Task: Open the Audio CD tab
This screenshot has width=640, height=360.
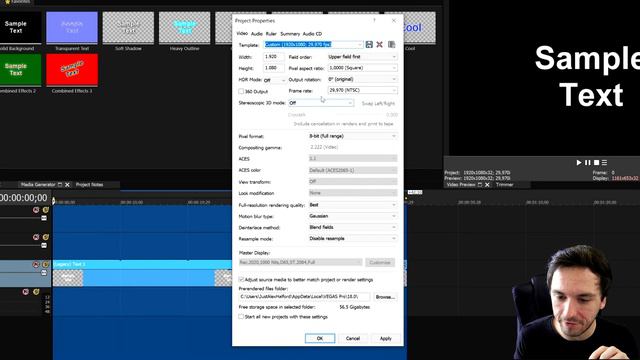Action: pyautogui.click(x=312, y=34)
